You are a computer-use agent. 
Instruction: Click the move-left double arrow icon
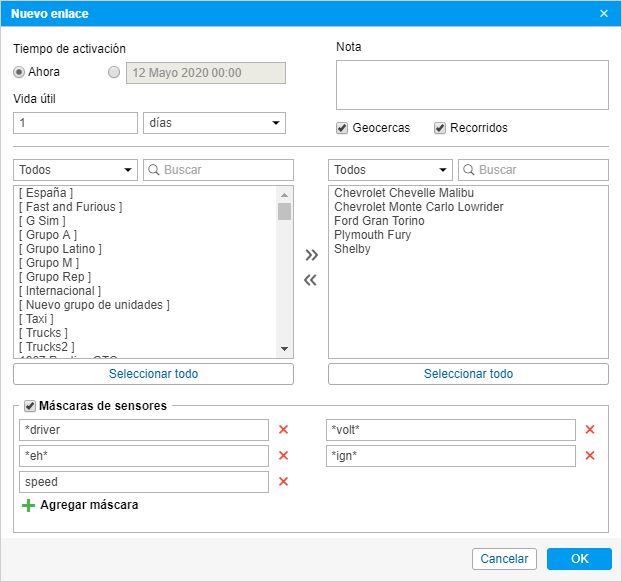311,280
